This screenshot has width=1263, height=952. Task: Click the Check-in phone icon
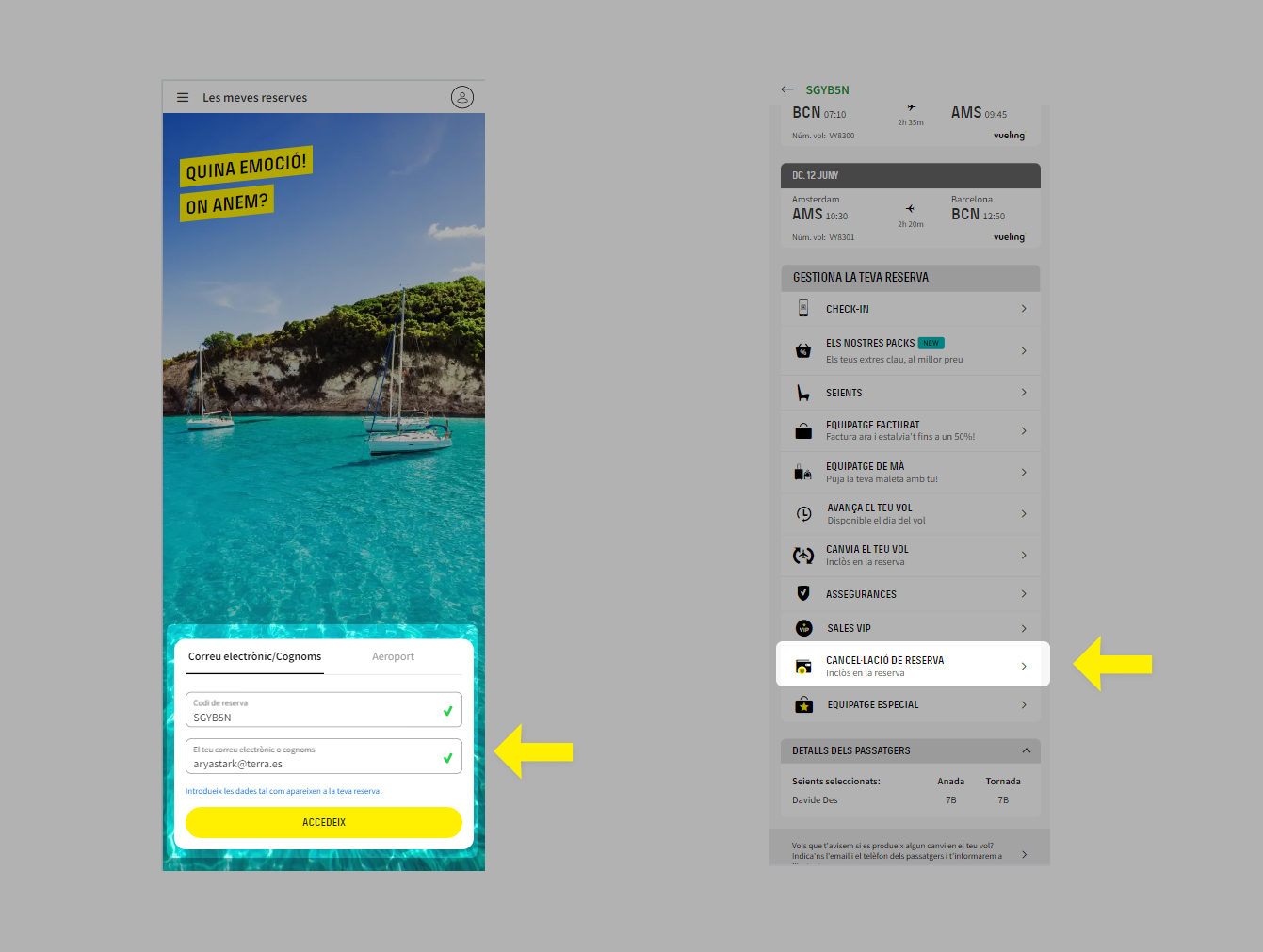(x=803, y=309)
